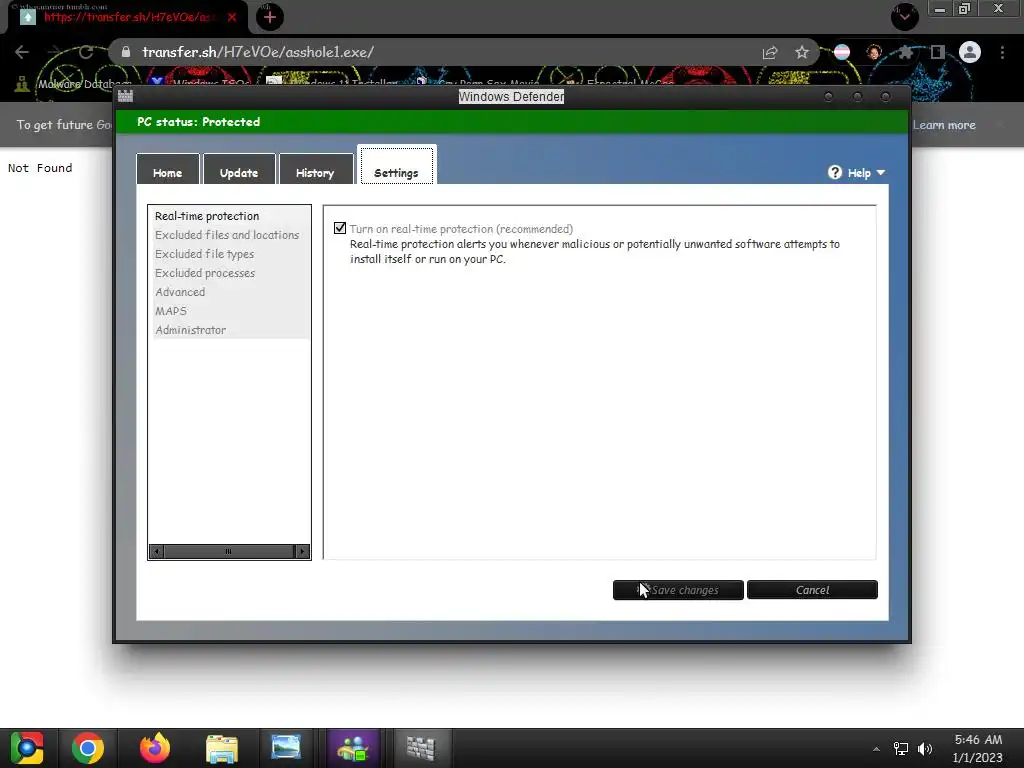Viewport: 1024px width, 768px height.
Task: Click the Save changes button
Action: coord(678,590)
